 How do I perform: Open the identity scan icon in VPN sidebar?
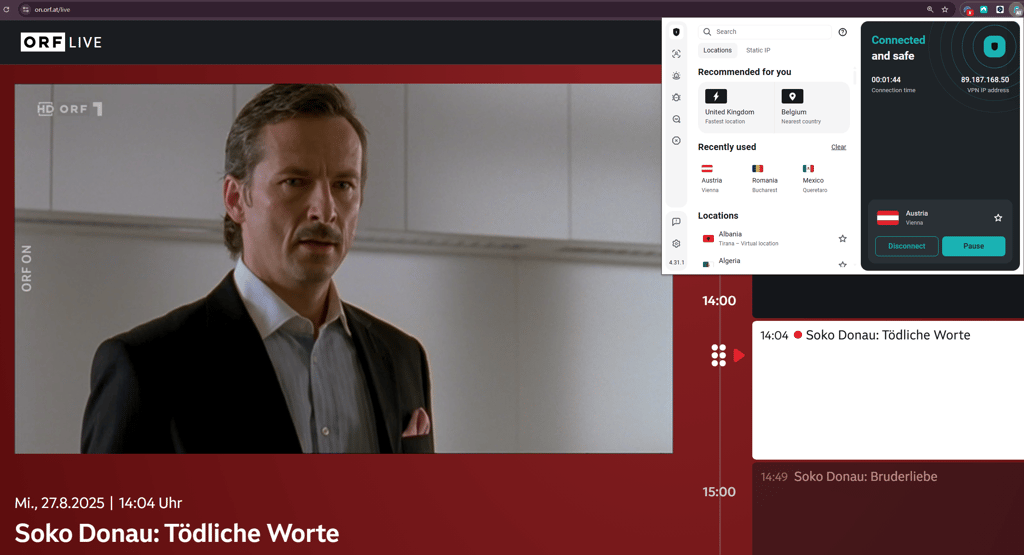[x=676, y=54]
